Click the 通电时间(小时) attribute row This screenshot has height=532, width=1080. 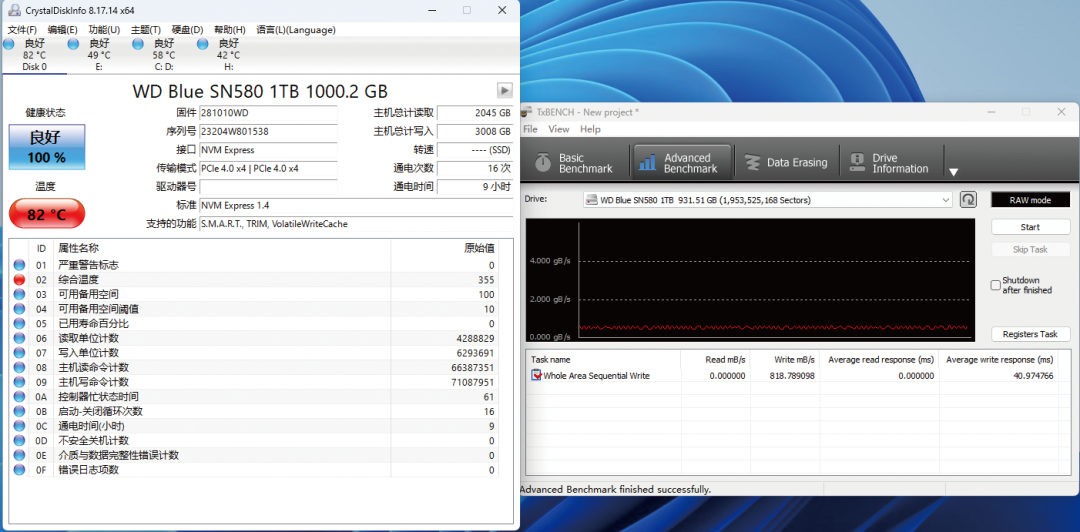tap(254, 426)
